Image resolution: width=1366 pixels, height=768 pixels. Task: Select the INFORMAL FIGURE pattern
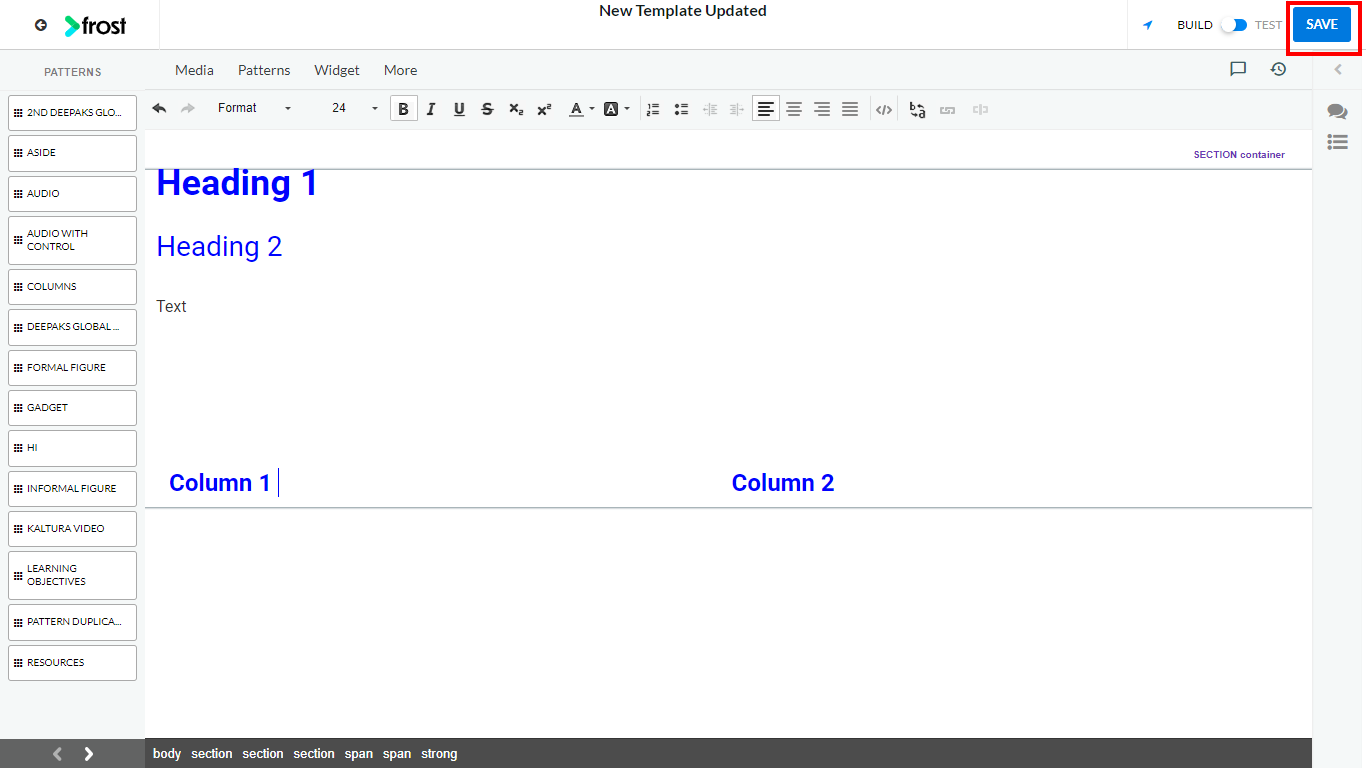point(72,489)
